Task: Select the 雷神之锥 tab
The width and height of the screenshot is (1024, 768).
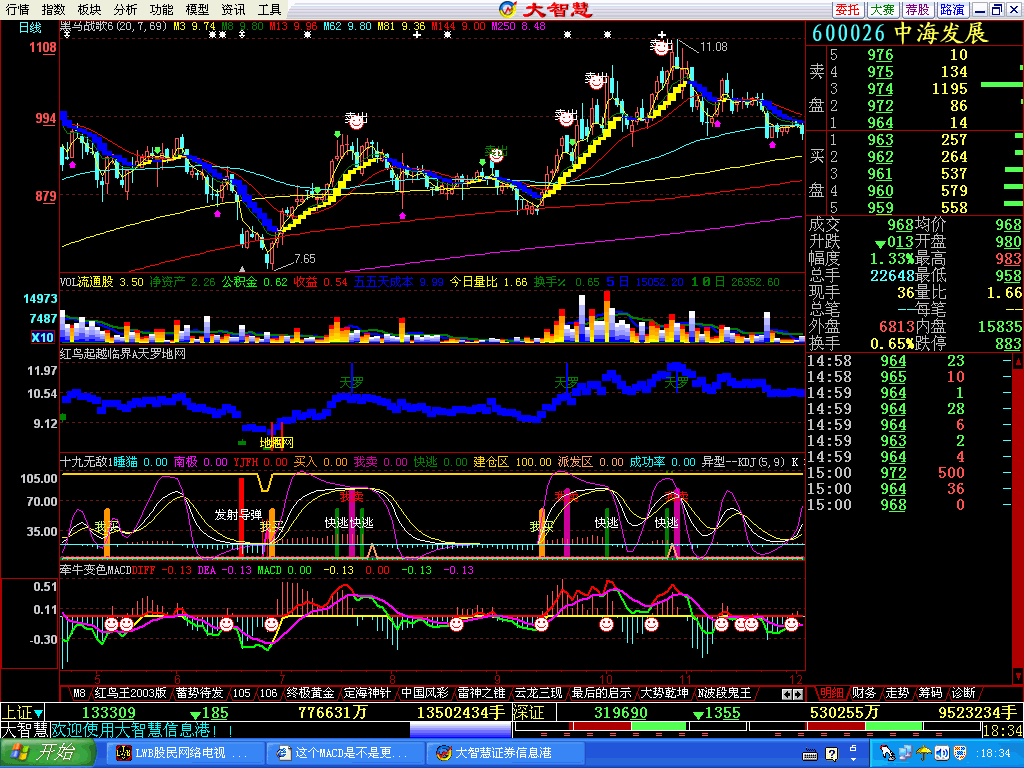Action: (481, 693)
